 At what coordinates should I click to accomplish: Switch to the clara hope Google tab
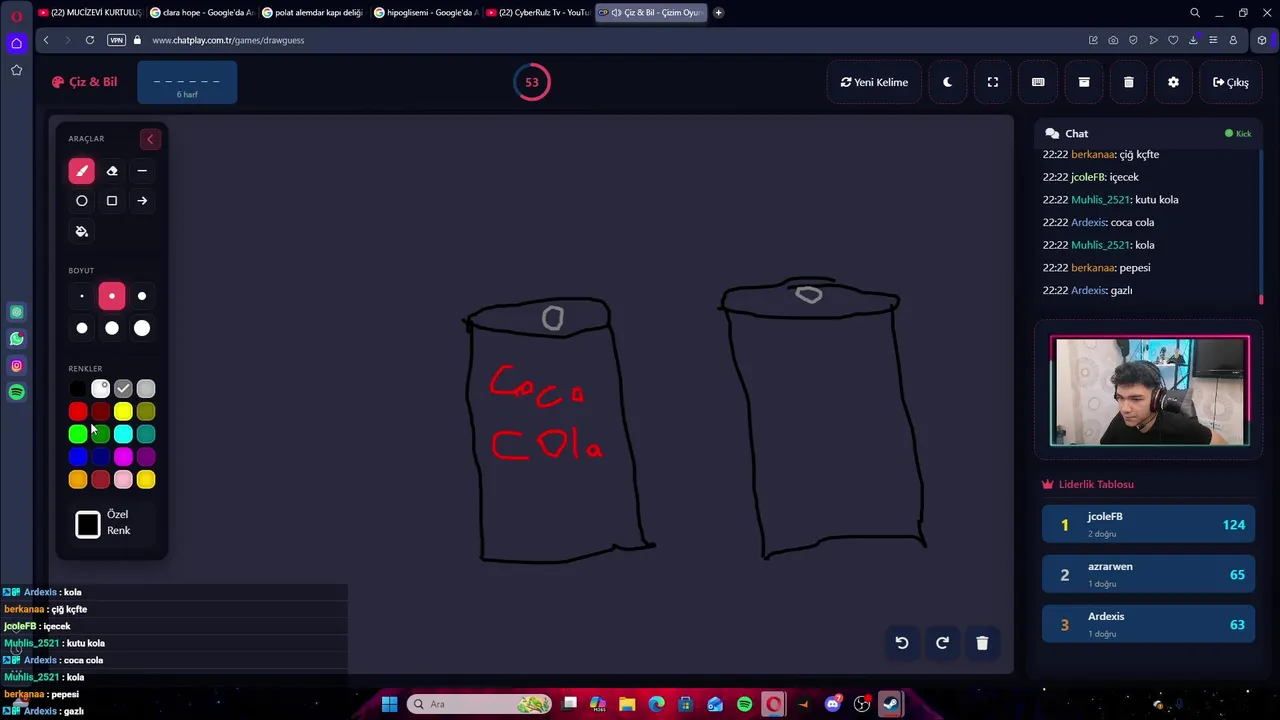click(x=202, y=13)
